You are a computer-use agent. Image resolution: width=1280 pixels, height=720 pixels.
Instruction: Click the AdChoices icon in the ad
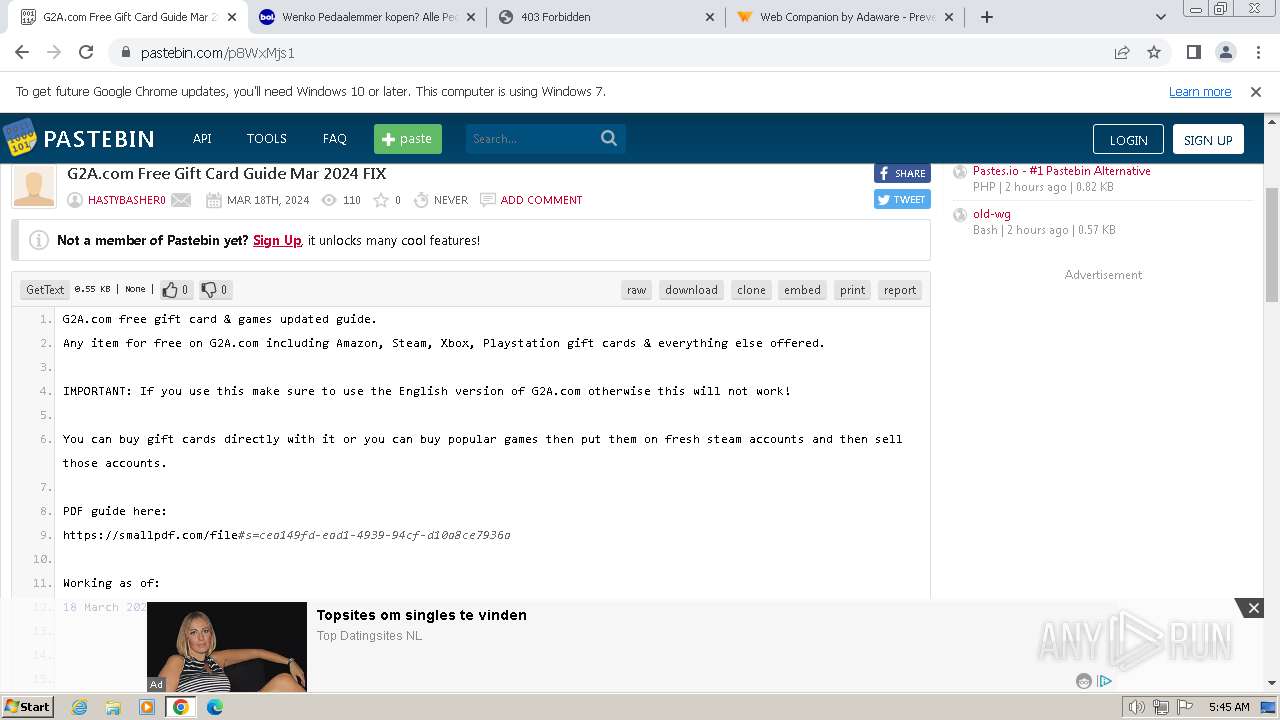[x=1105, y=681]
